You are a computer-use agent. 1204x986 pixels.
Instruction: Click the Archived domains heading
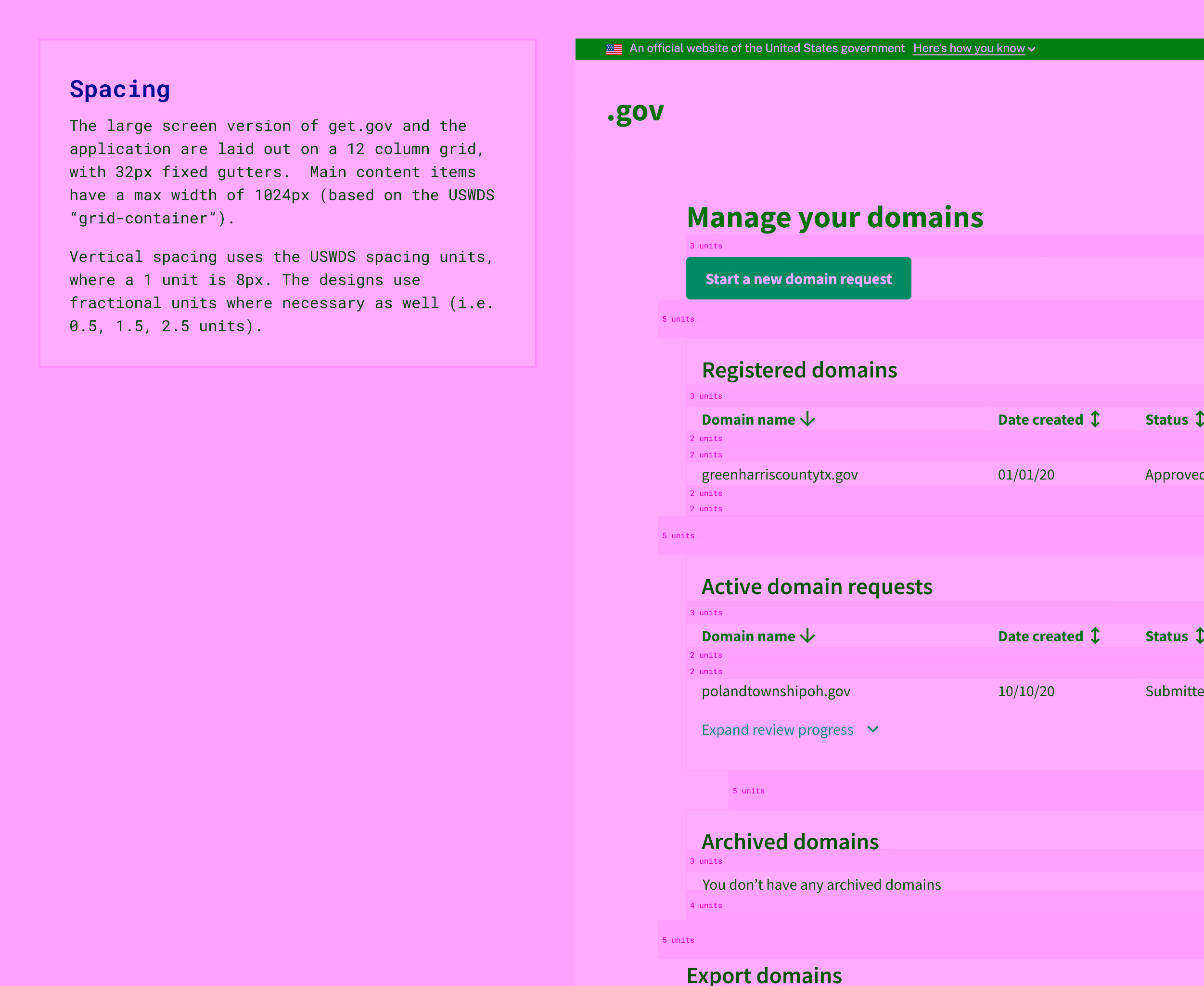point(790,842)
